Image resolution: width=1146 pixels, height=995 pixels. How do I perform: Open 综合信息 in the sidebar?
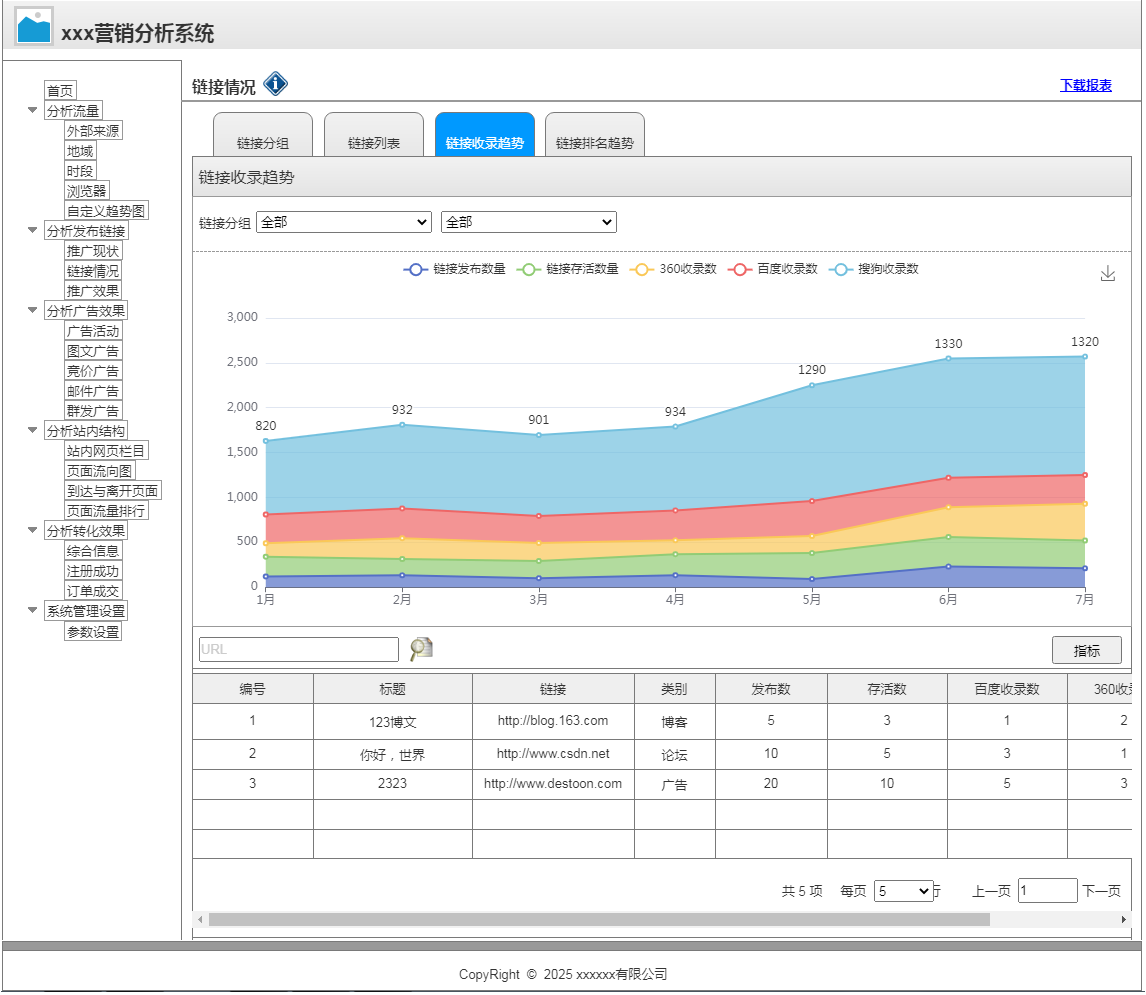(93, 551)
